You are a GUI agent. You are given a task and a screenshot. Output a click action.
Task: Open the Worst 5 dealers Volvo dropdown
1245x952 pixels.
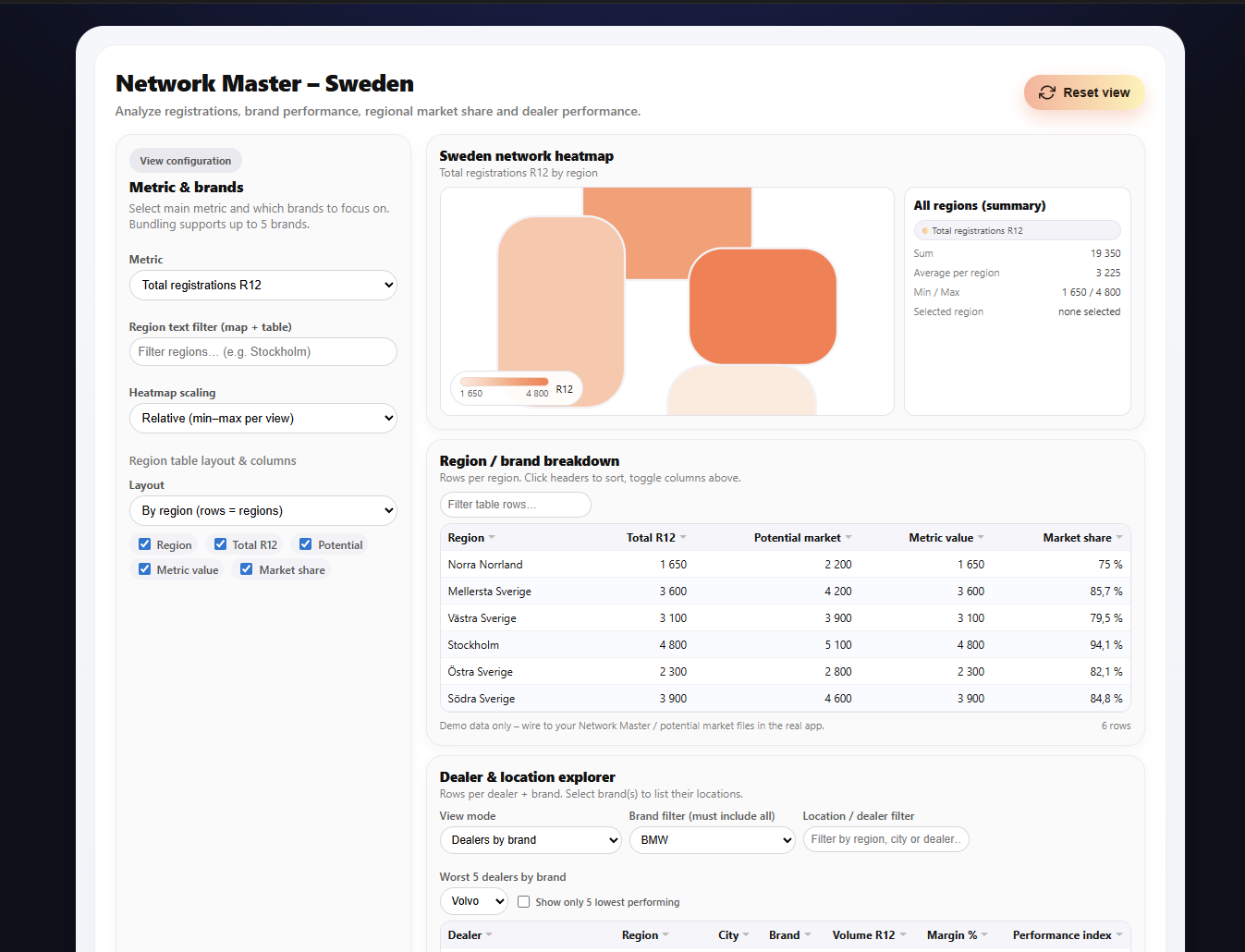[x=473, y=900]
